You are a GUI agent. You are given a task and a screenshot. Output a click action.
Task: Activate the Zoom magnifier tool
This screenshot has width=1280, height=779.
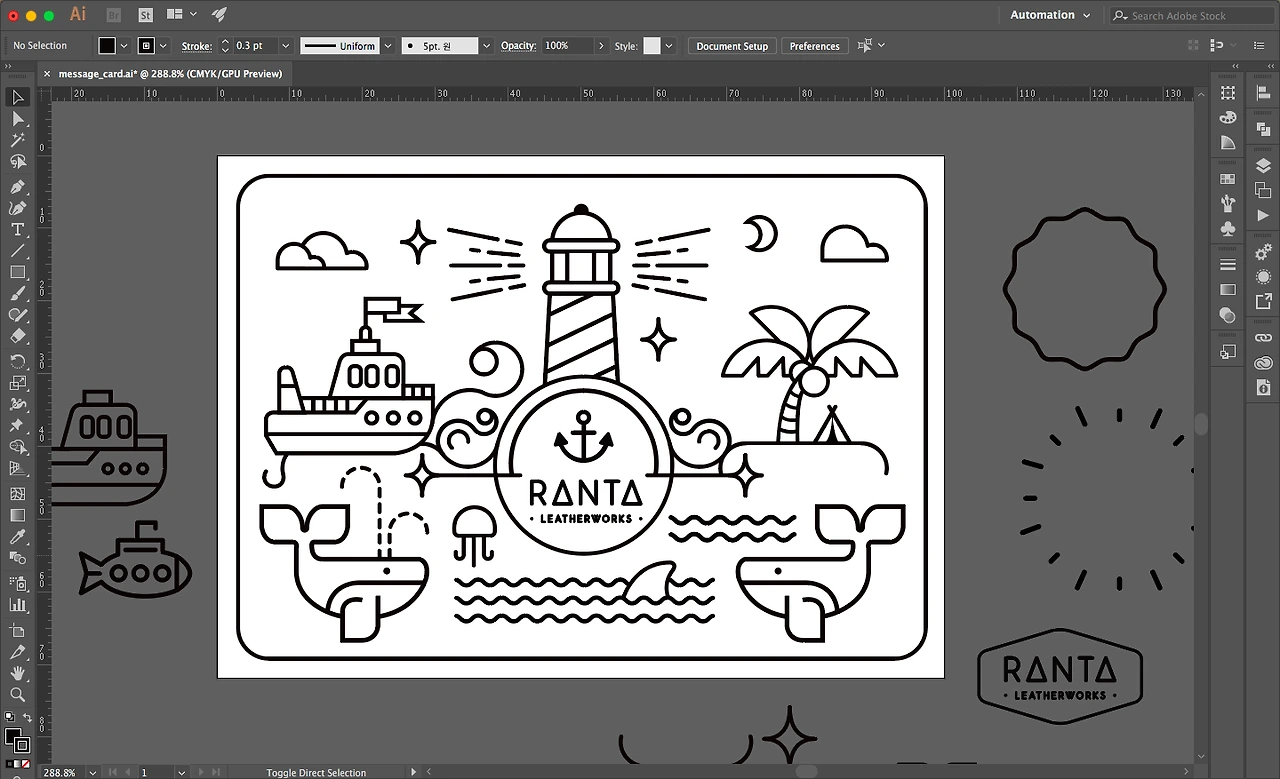click(x=17, y=695)
